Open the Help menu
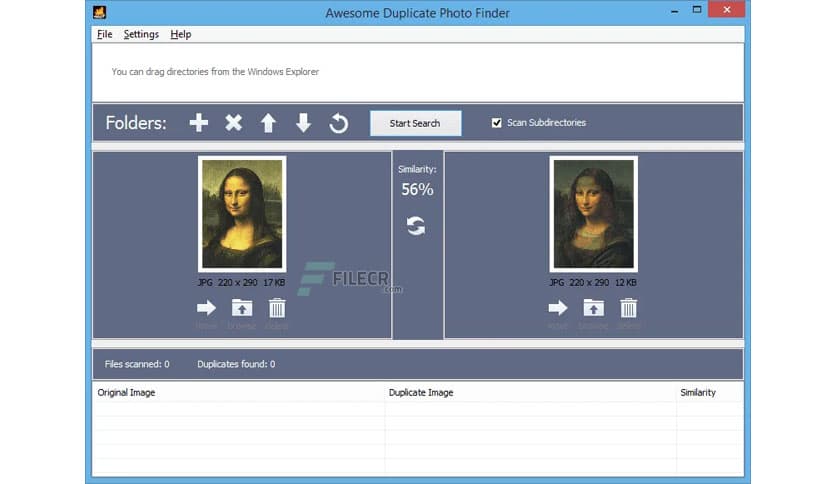Screen dimensions: 836x484 point(181,34)
